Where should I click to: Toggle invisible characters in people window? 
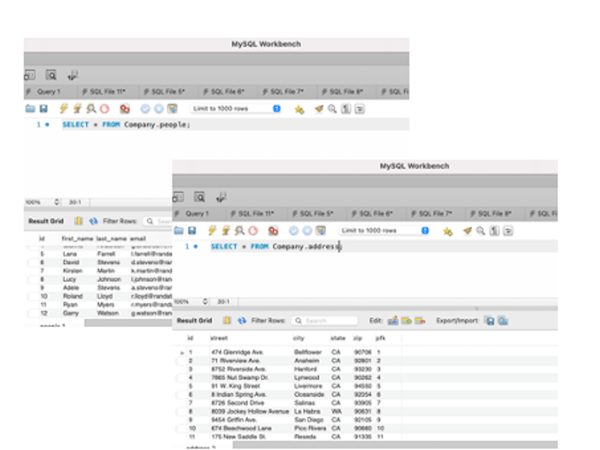click(x=346, y=109)
